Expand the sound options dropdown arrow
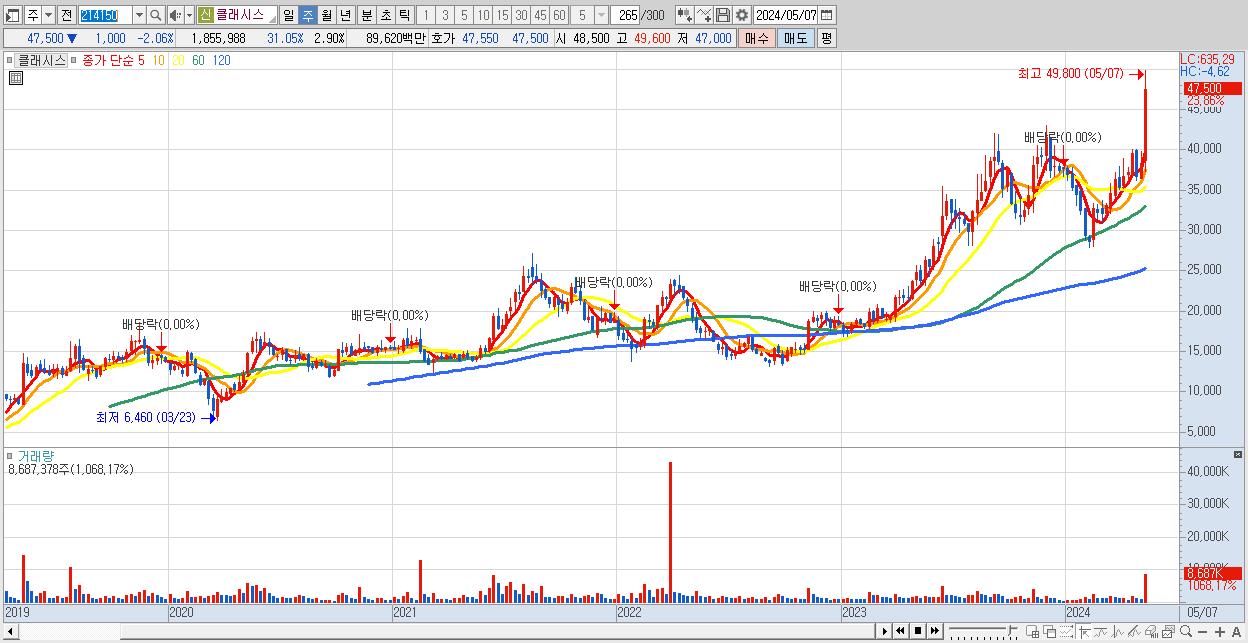 tap(189, 15)
